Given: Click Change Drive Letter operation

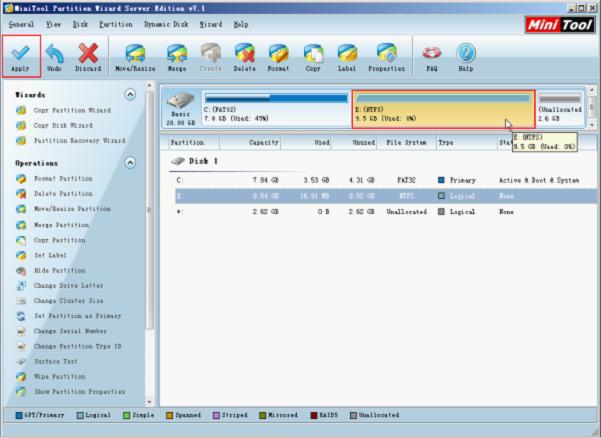Looking at the screenshot, I should tap(68, 285).
